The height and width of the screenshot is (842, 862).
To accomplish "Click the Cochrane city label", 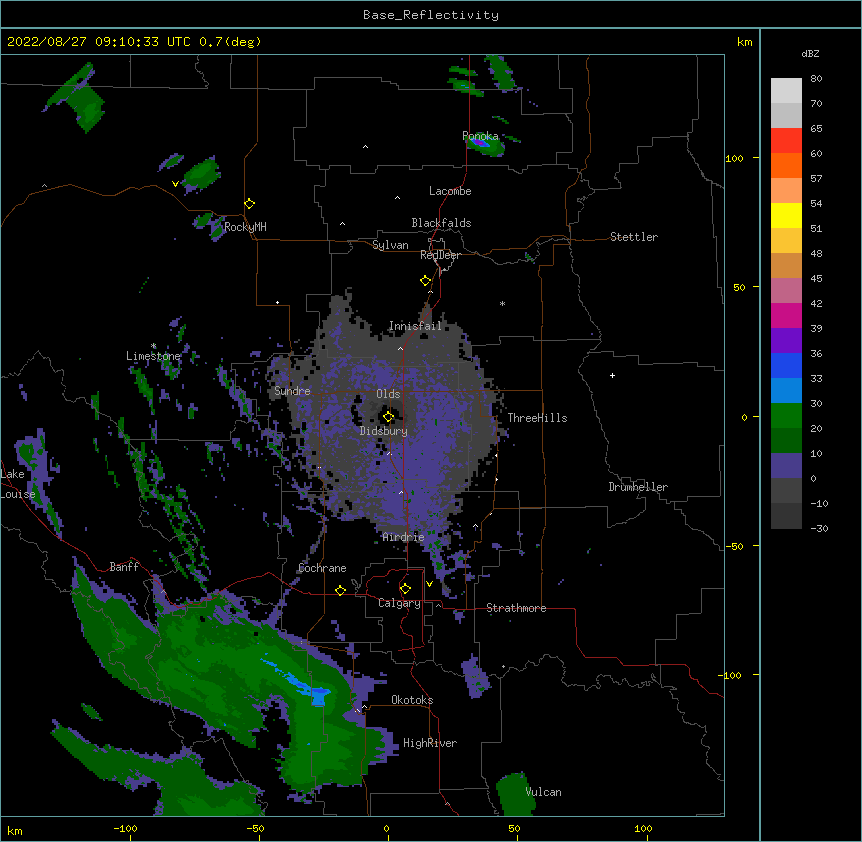I will [322, 568].
